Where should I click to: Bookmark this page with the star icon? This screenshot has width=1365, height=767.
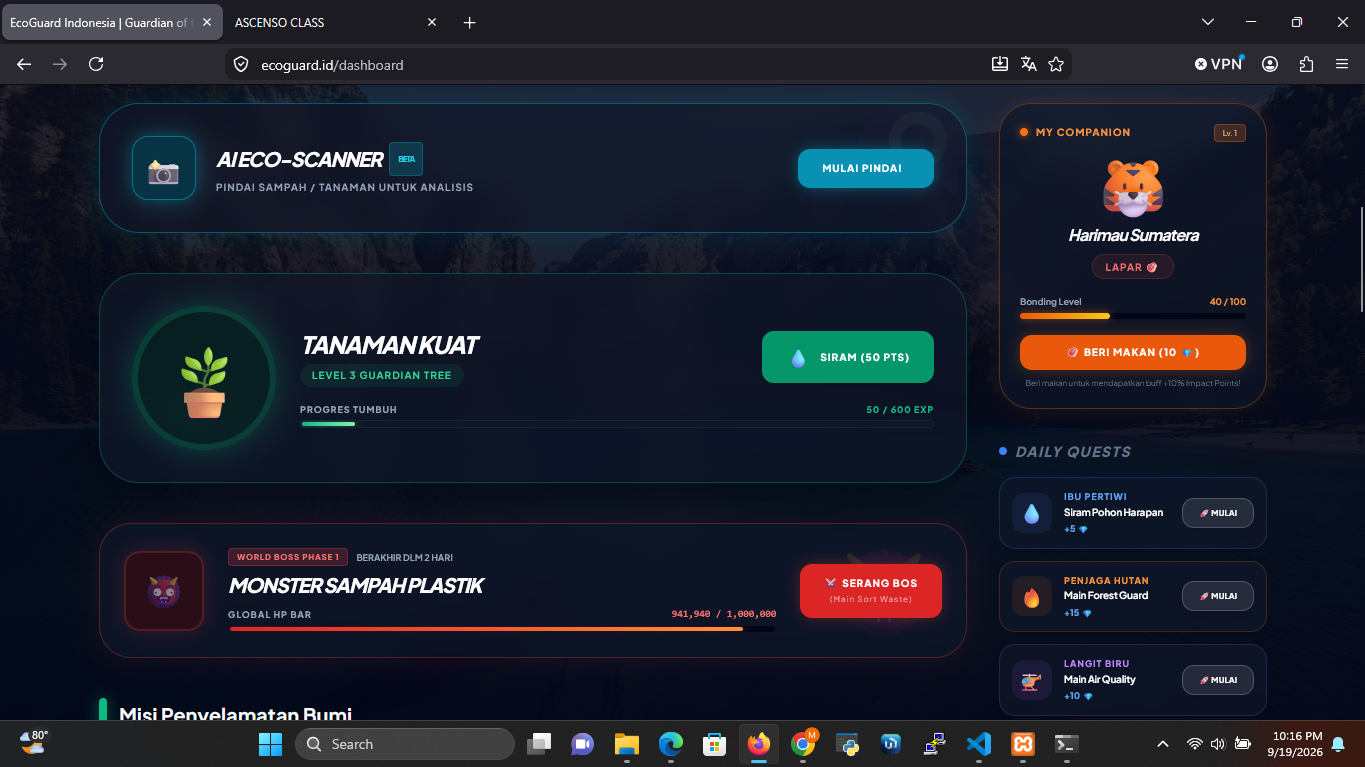click(1056, 64)
